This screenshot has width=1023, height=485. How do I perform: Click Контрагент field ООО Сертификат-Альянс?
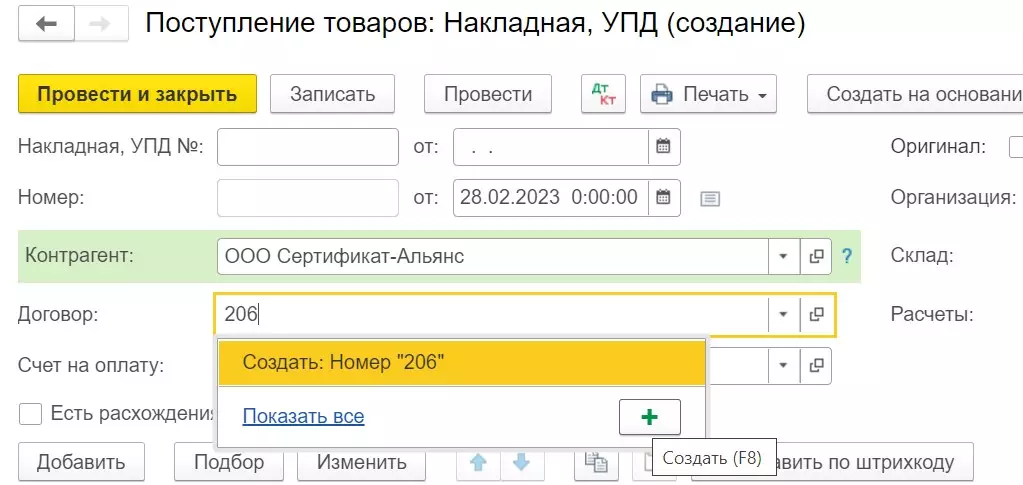click(493, 257)
